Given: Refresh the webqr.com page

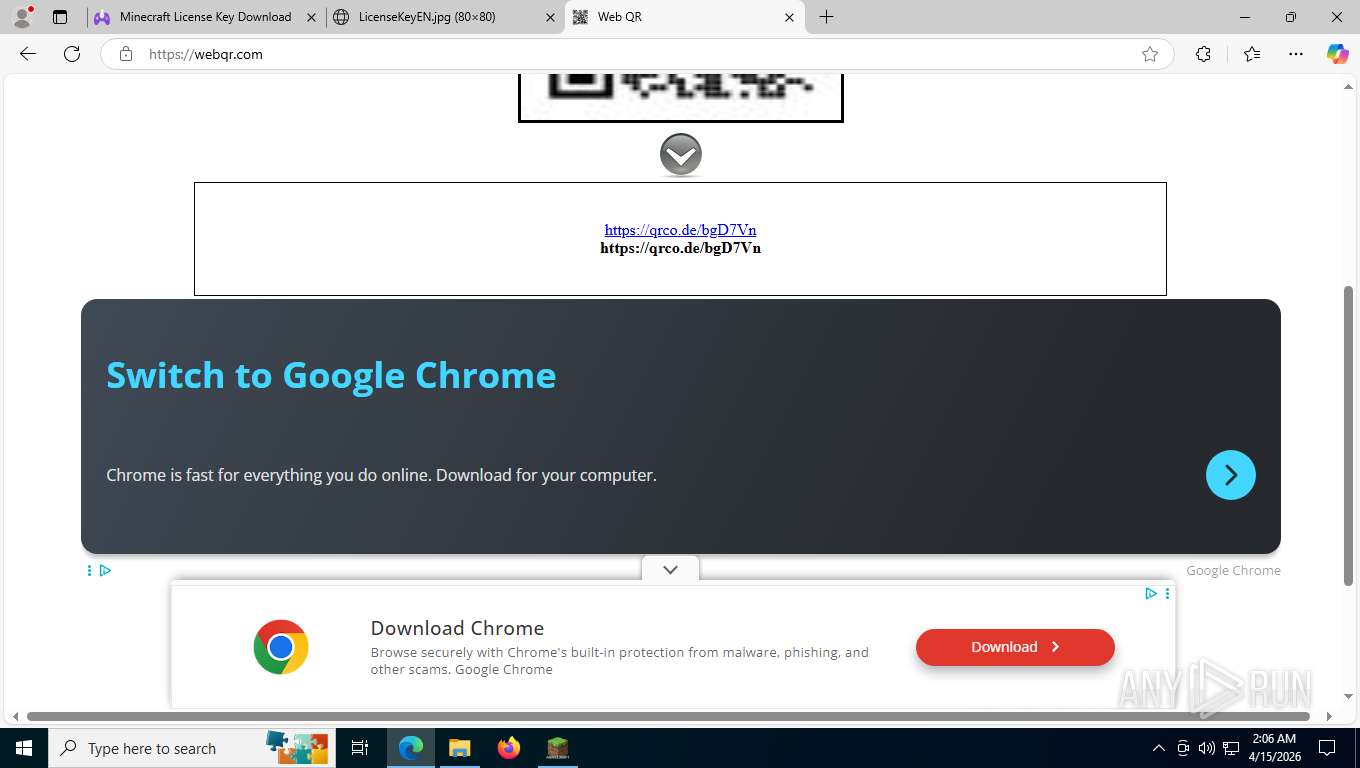Looking at the screenshot, I should pos(72,54).
